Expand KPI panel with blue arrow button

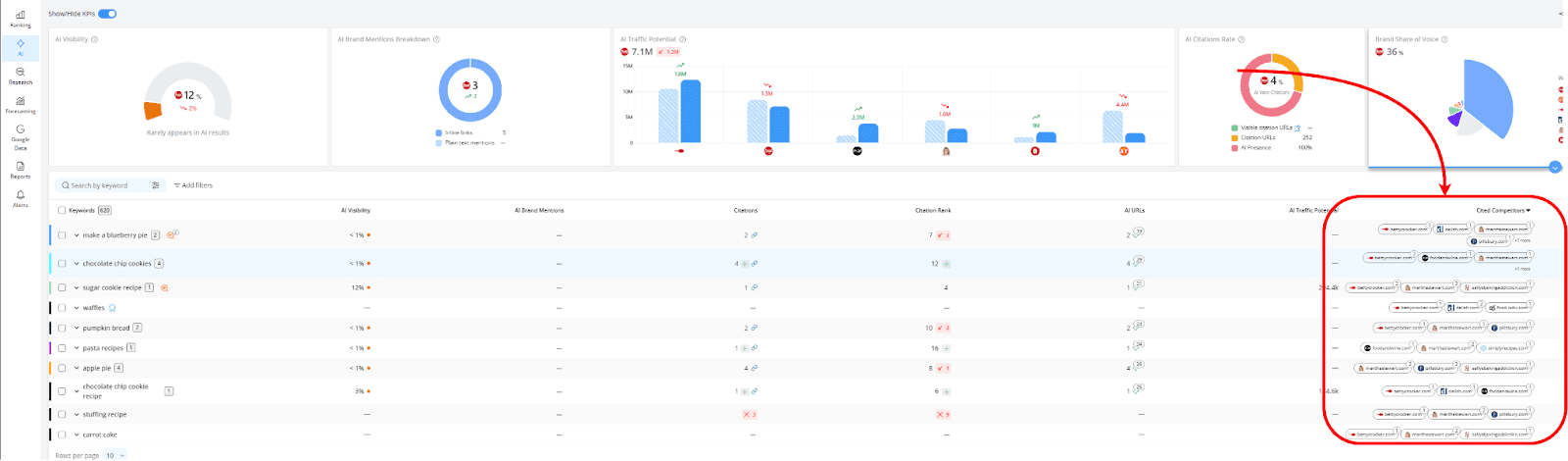[x=1554, y=168]
